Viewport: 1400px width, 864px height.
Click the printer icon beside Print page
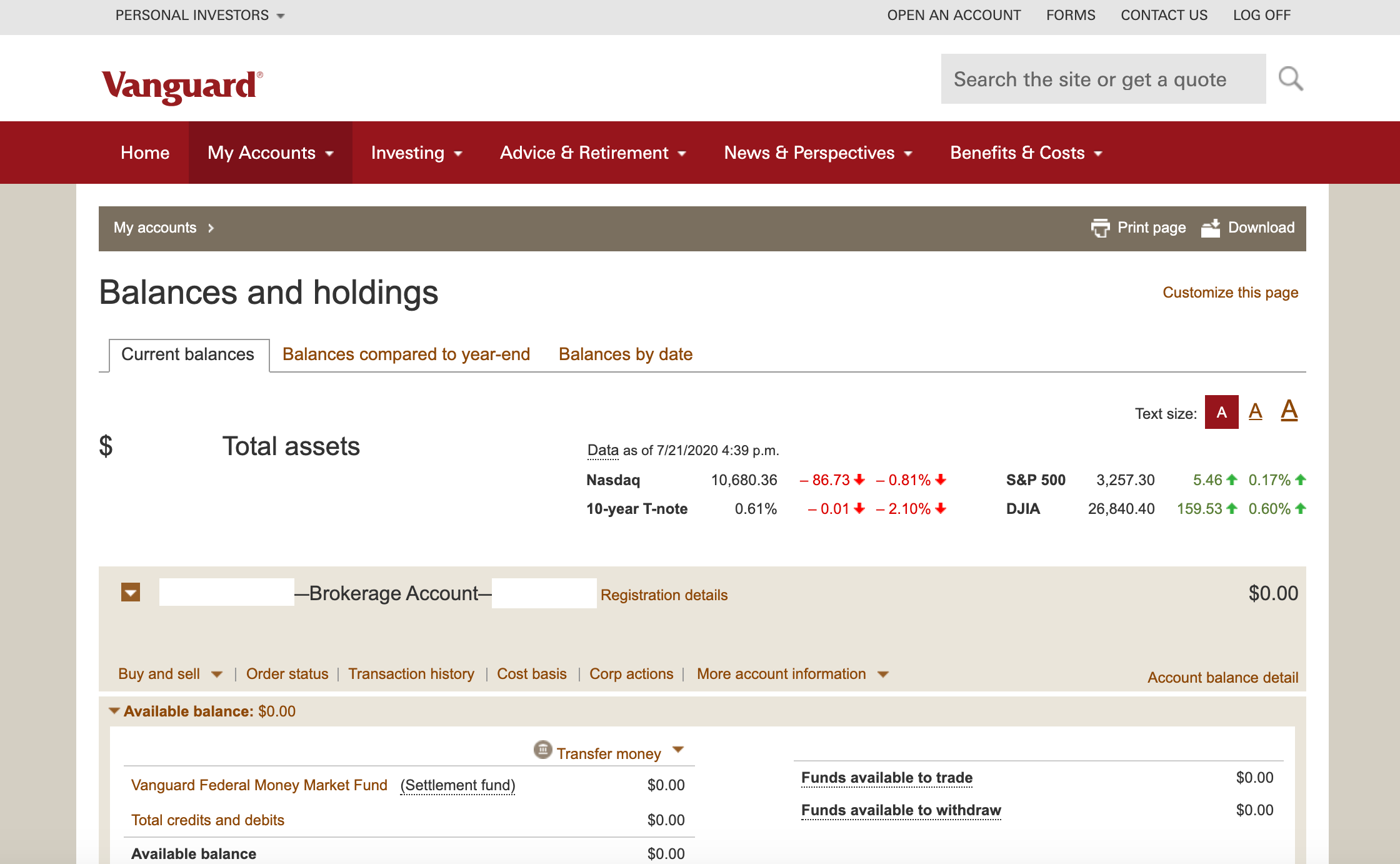pos(1100,228)
